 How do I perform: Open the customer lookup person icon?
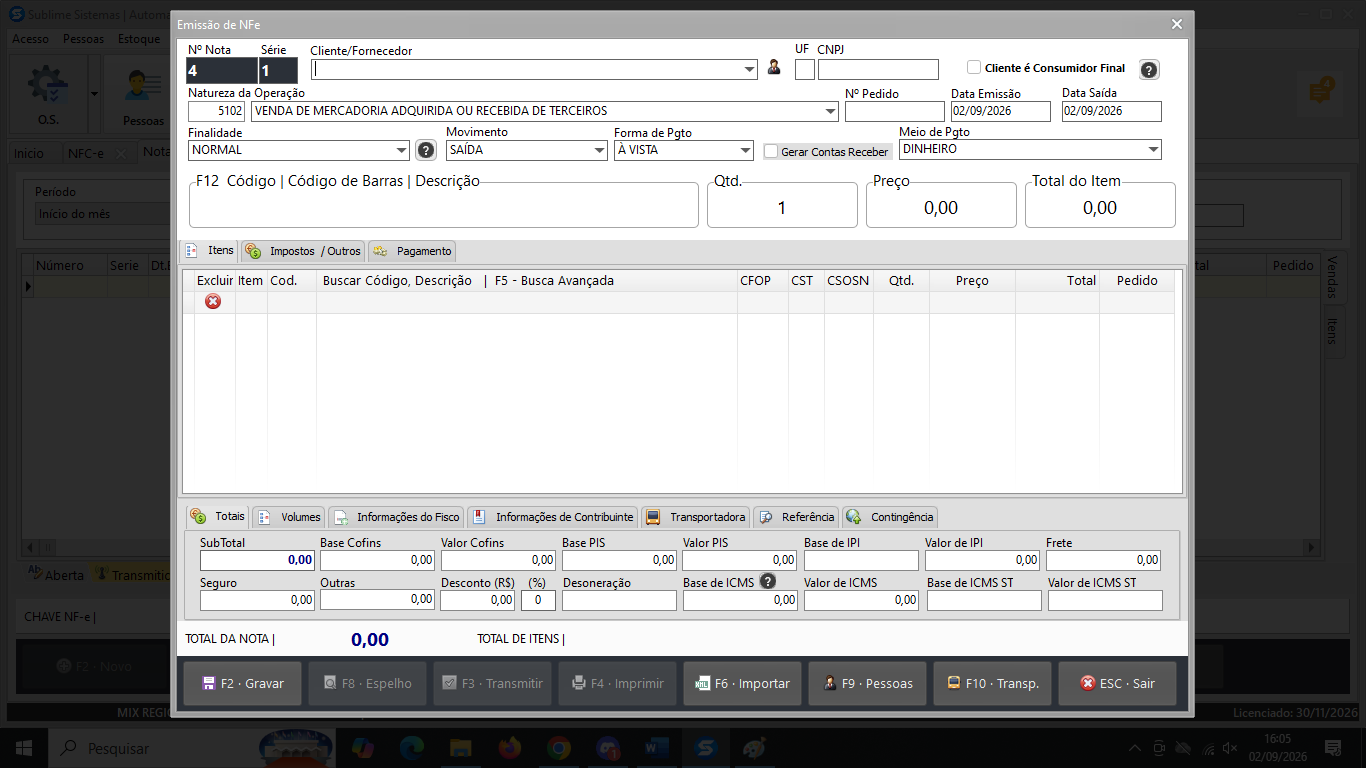click(773, 68)
